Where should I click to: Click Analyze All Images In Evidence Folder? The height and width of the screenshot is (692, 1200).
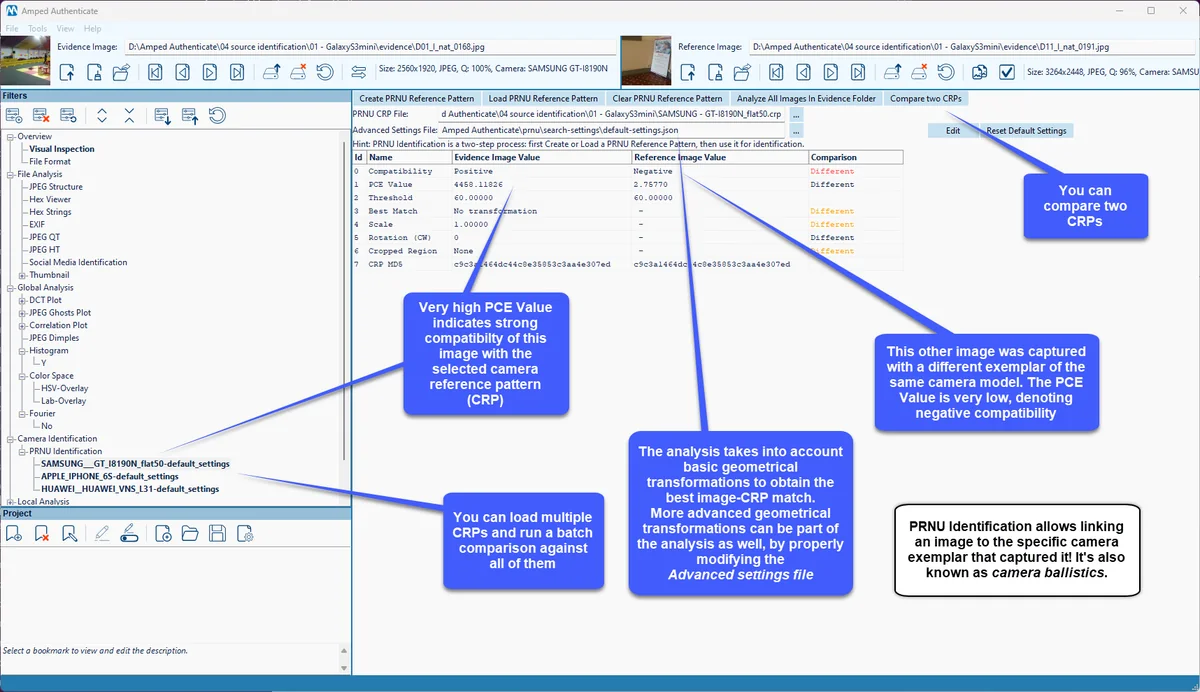(806, 99)
